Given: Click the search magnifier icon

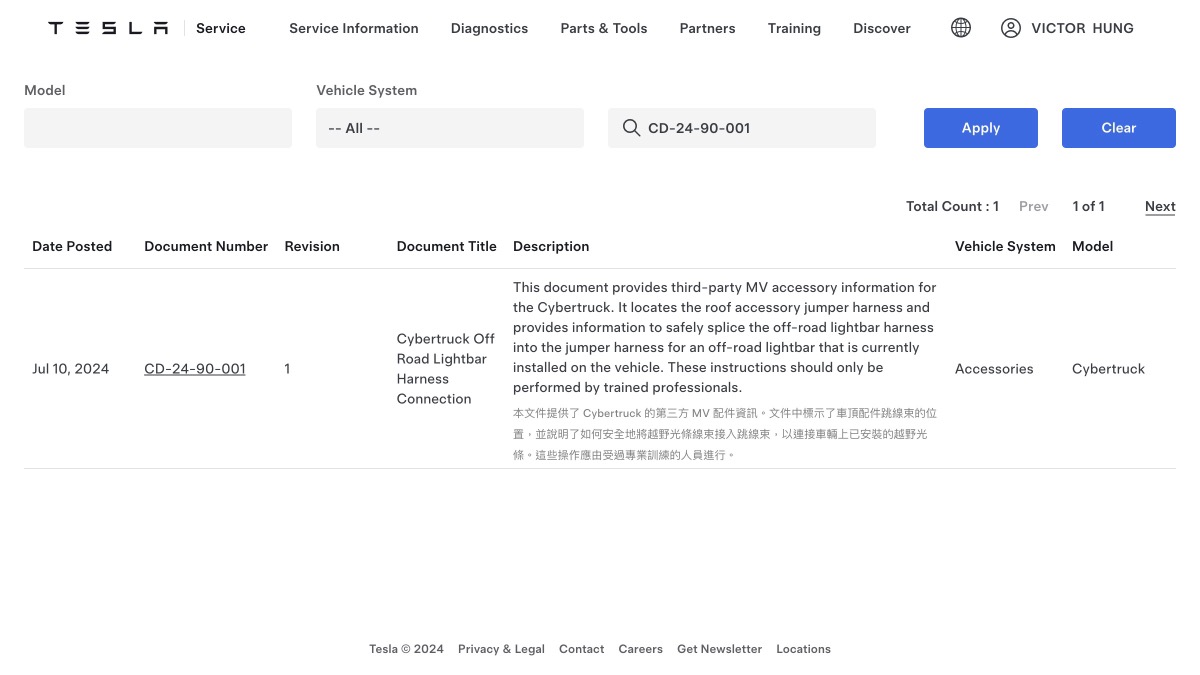Looking at the screenshot, I should point(631,128).
